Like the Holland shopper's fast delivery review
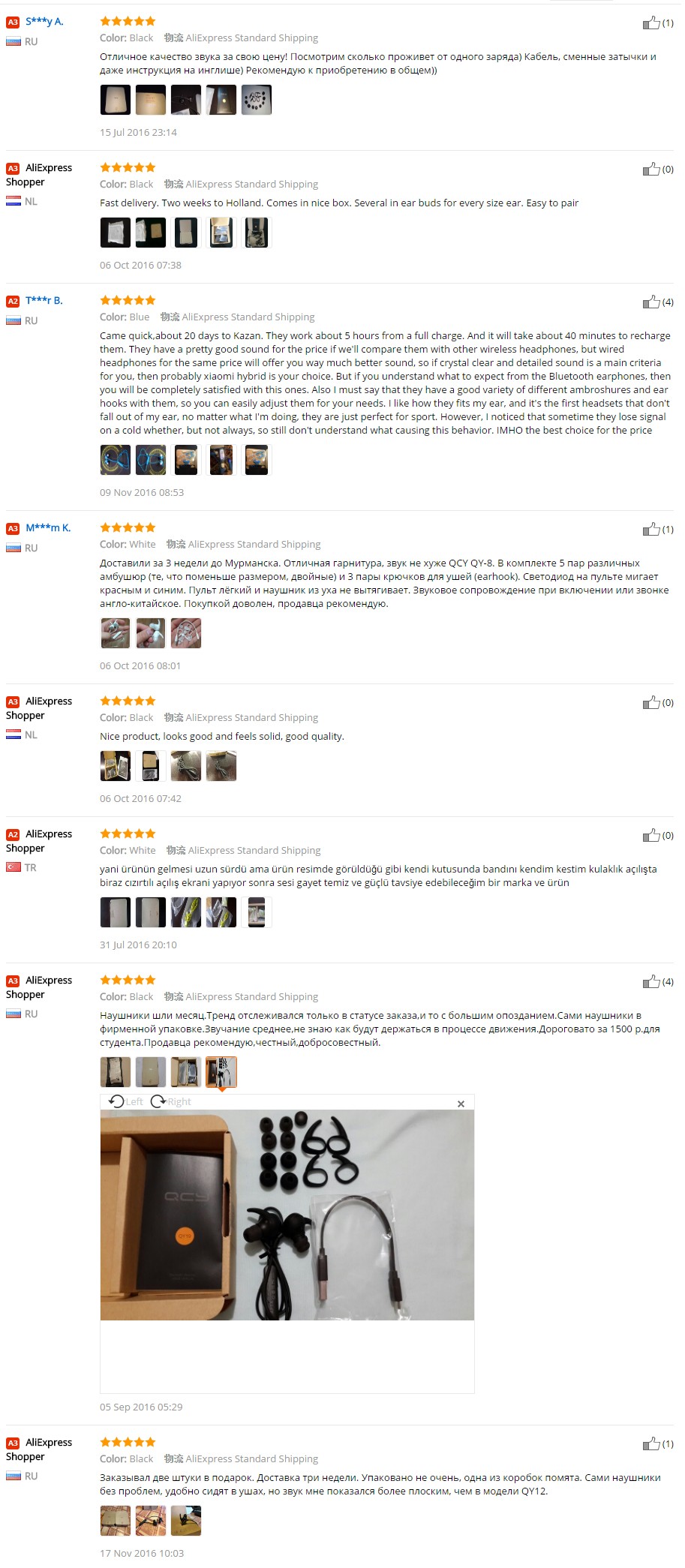The height and width of the screenshot is (1568, 685). 650,169
